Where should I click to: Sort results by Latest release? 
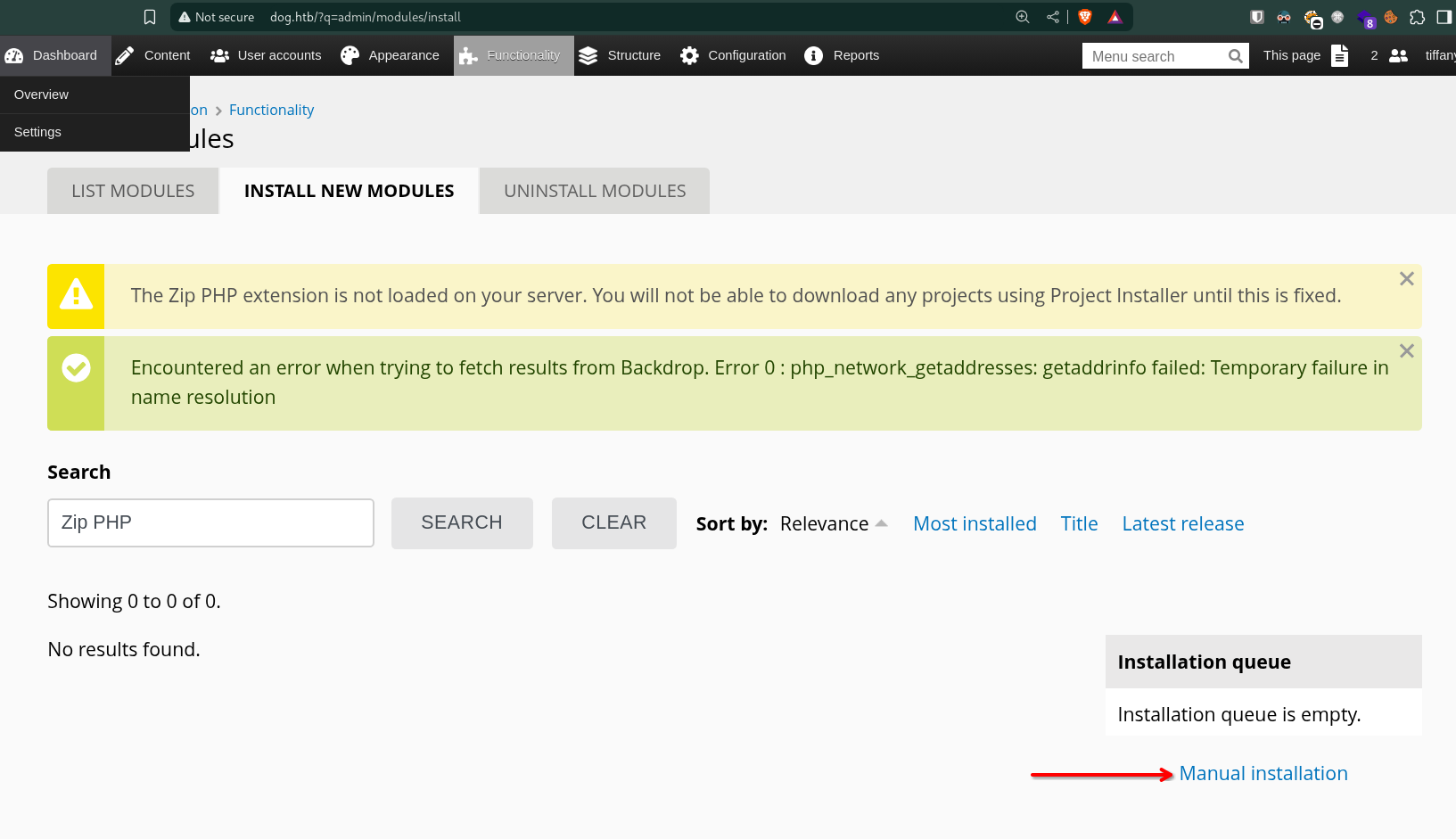(x=1182, y=524)
